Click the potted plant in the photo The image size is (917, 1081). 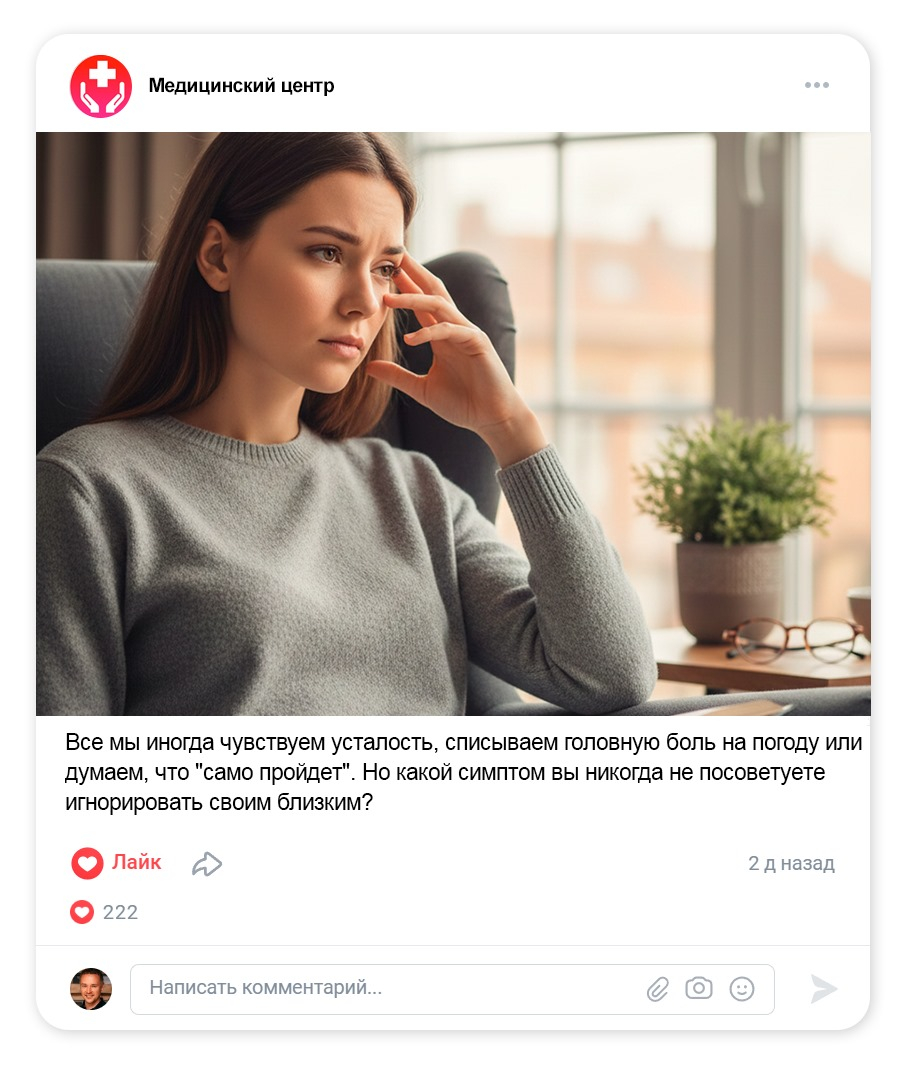click(732, 524)
